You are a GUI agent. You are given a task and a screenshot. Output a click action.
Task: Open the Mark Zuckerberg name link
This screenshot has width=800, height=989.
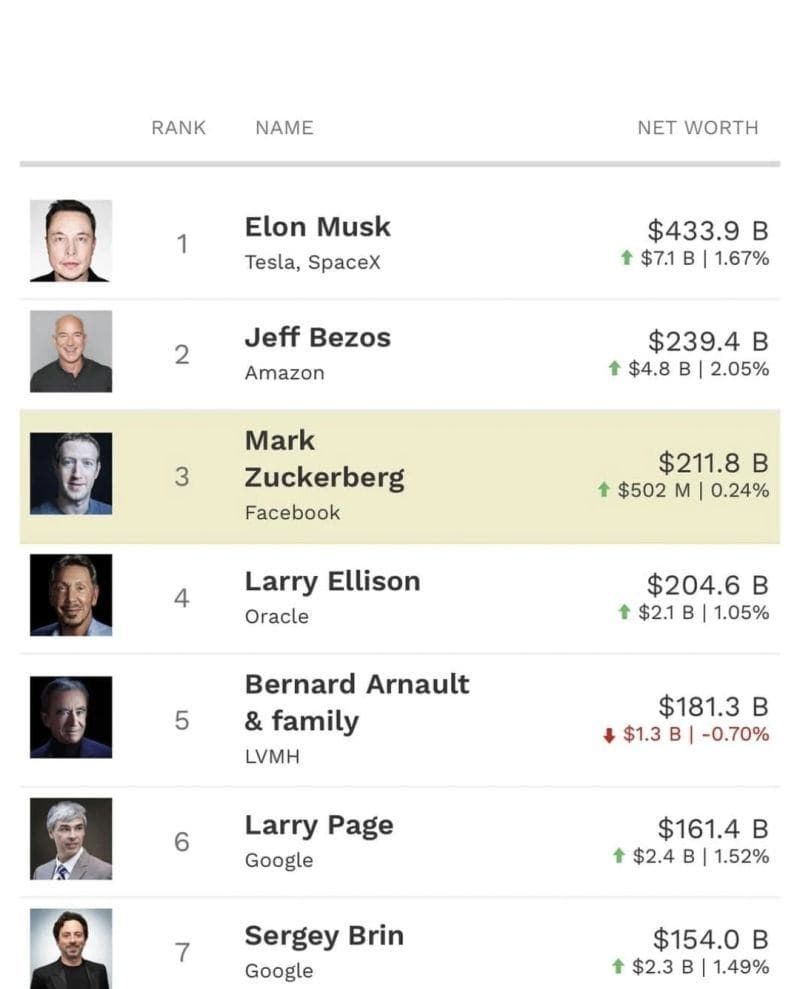point(324,459)
